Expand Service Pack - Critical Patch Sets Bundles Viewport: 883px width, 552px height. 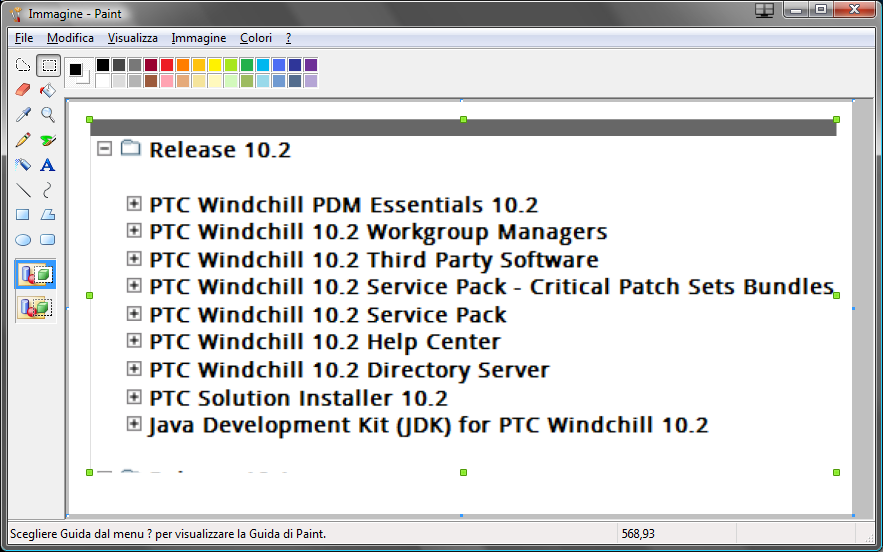pyautogui.click(x=133, y=285)
